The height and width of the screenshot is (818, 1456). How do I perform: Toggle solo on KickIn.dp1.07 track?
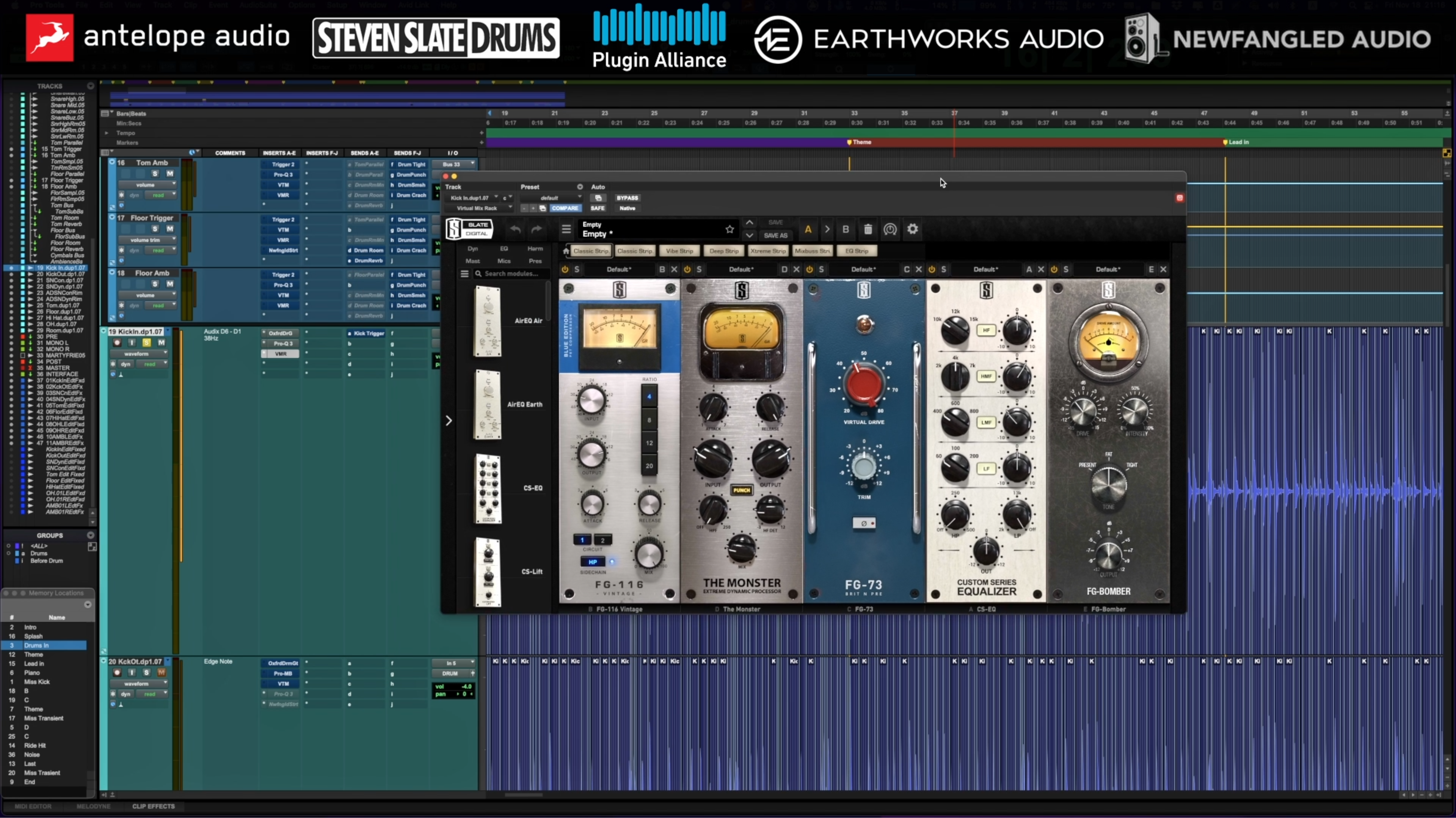[146, 342]
